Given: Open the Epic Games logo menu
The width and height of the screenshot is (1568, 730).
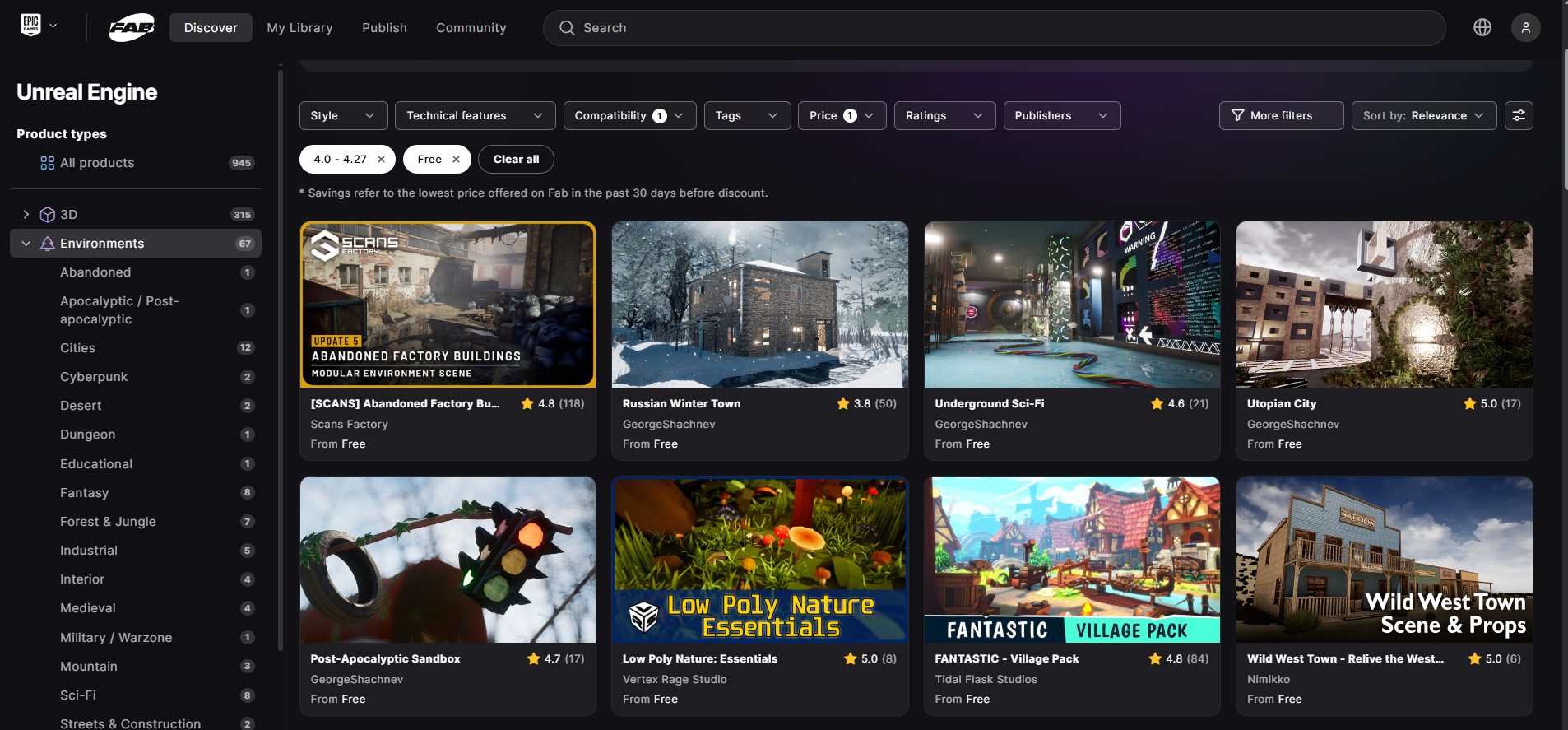Looking at the screenshot, I should tap(39, 26).
